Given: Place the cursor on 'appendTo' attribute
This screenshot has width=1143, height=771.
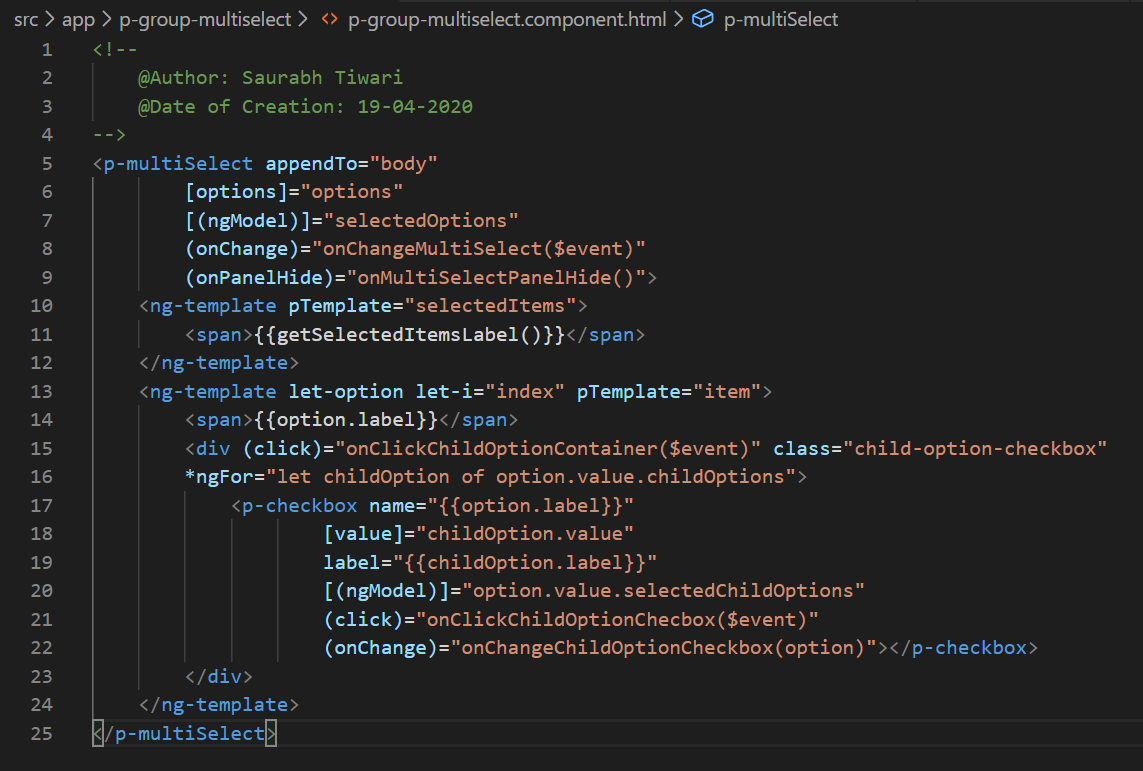Looking at the screenshot, I should click(x=311, y=163).
